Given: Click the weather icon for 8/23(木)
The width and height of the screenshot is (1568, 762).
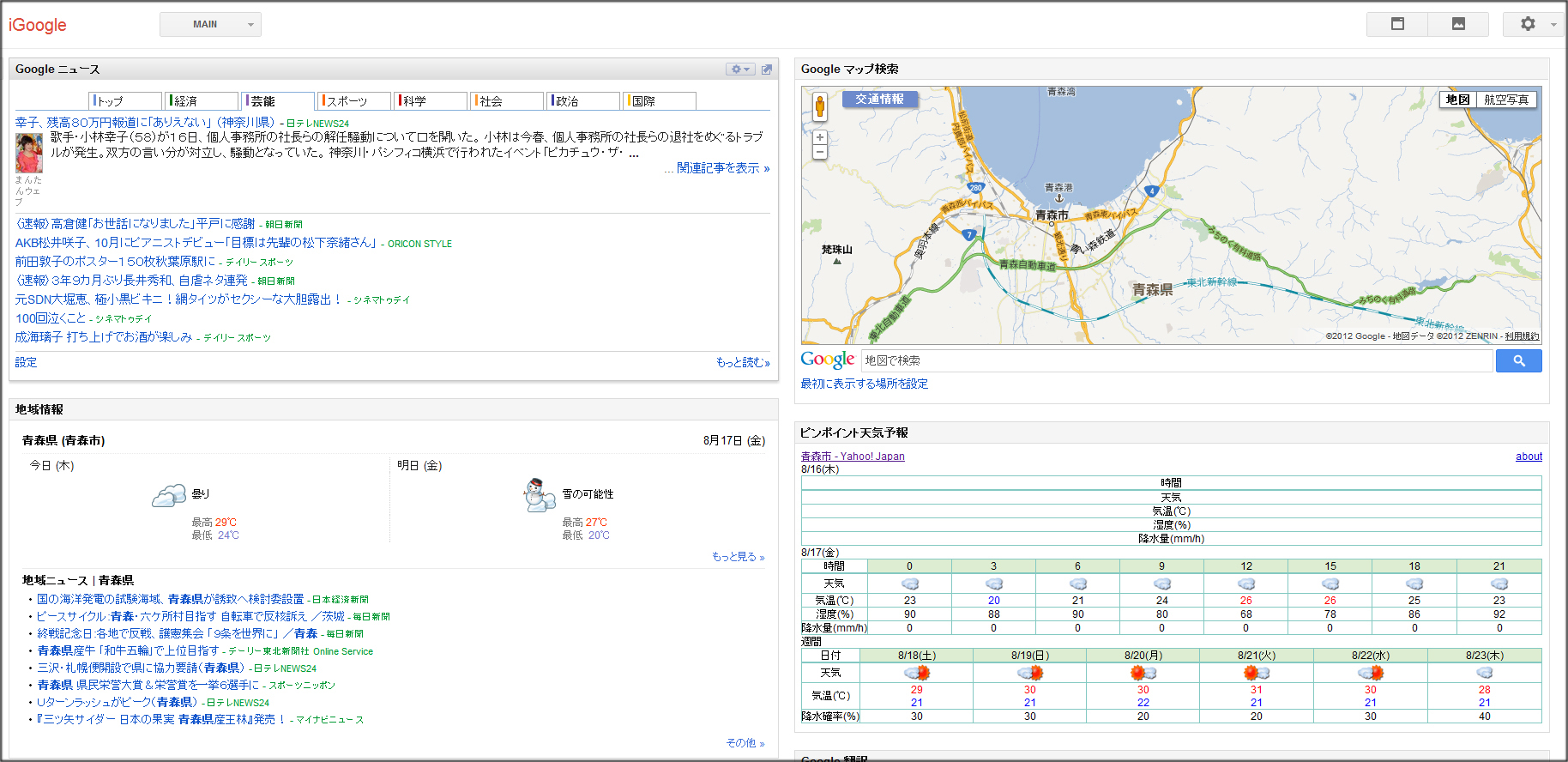Looking at the screenshot, I should click(1485, 673).
